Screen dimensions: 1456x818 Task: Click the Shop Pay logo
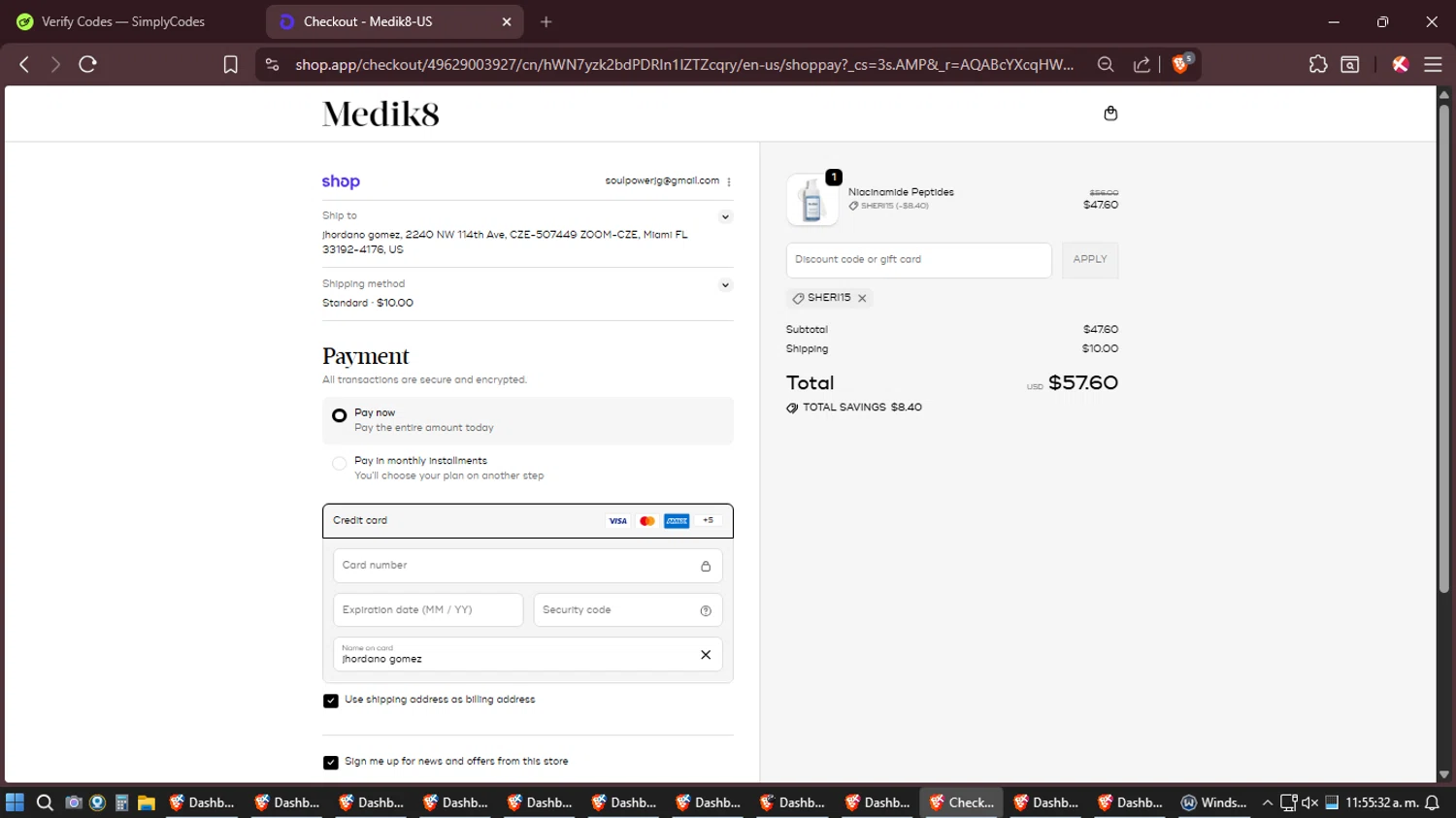341,181
